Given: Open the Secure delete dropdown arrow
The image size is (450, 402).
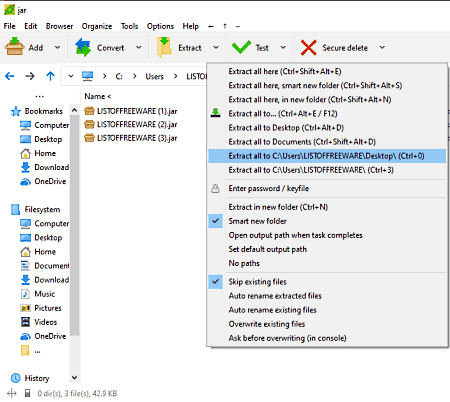Looking at the screenshot, I should click(x=382, y=47).
